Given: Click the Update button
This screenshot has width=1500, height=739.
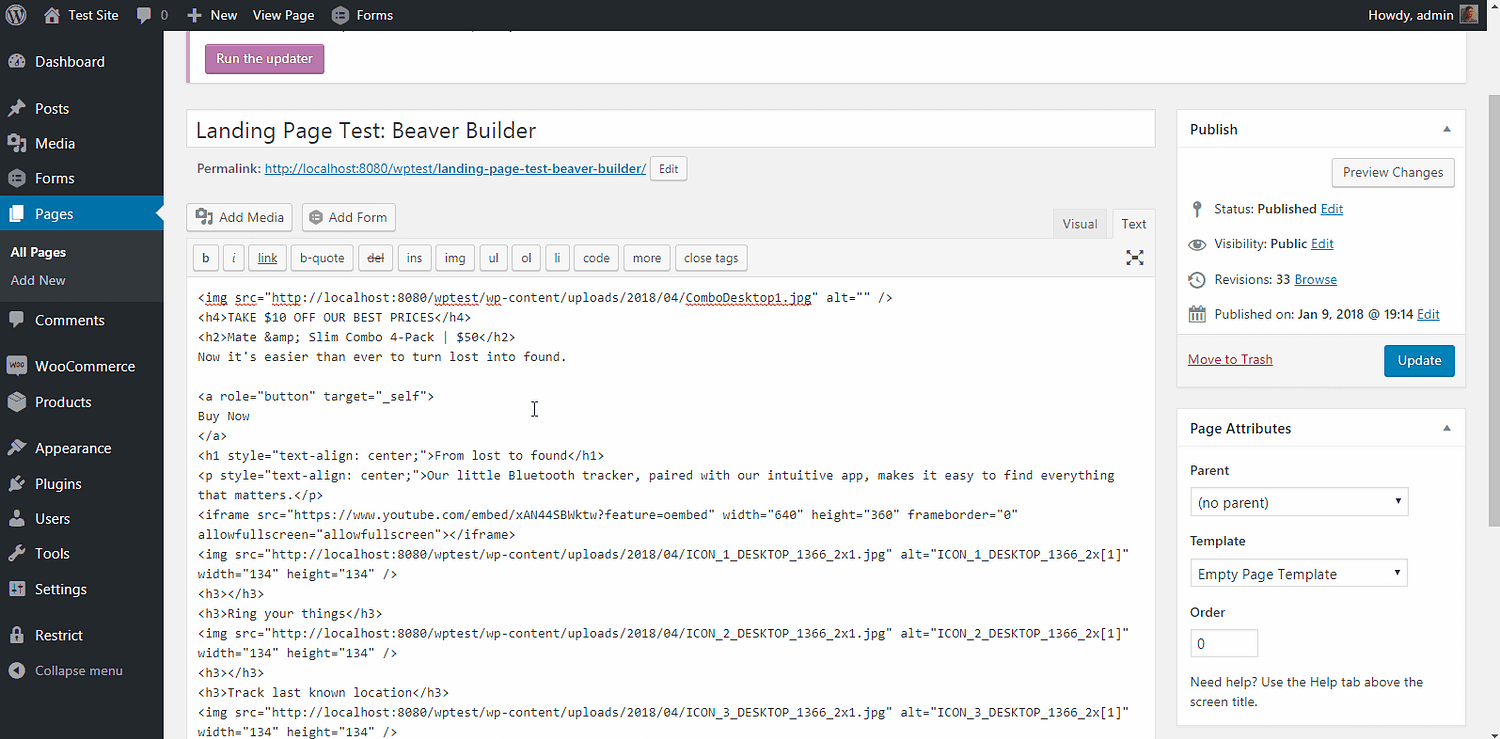Looking at the screenshot, I should pyautogui.click(x=1419, y=360).
